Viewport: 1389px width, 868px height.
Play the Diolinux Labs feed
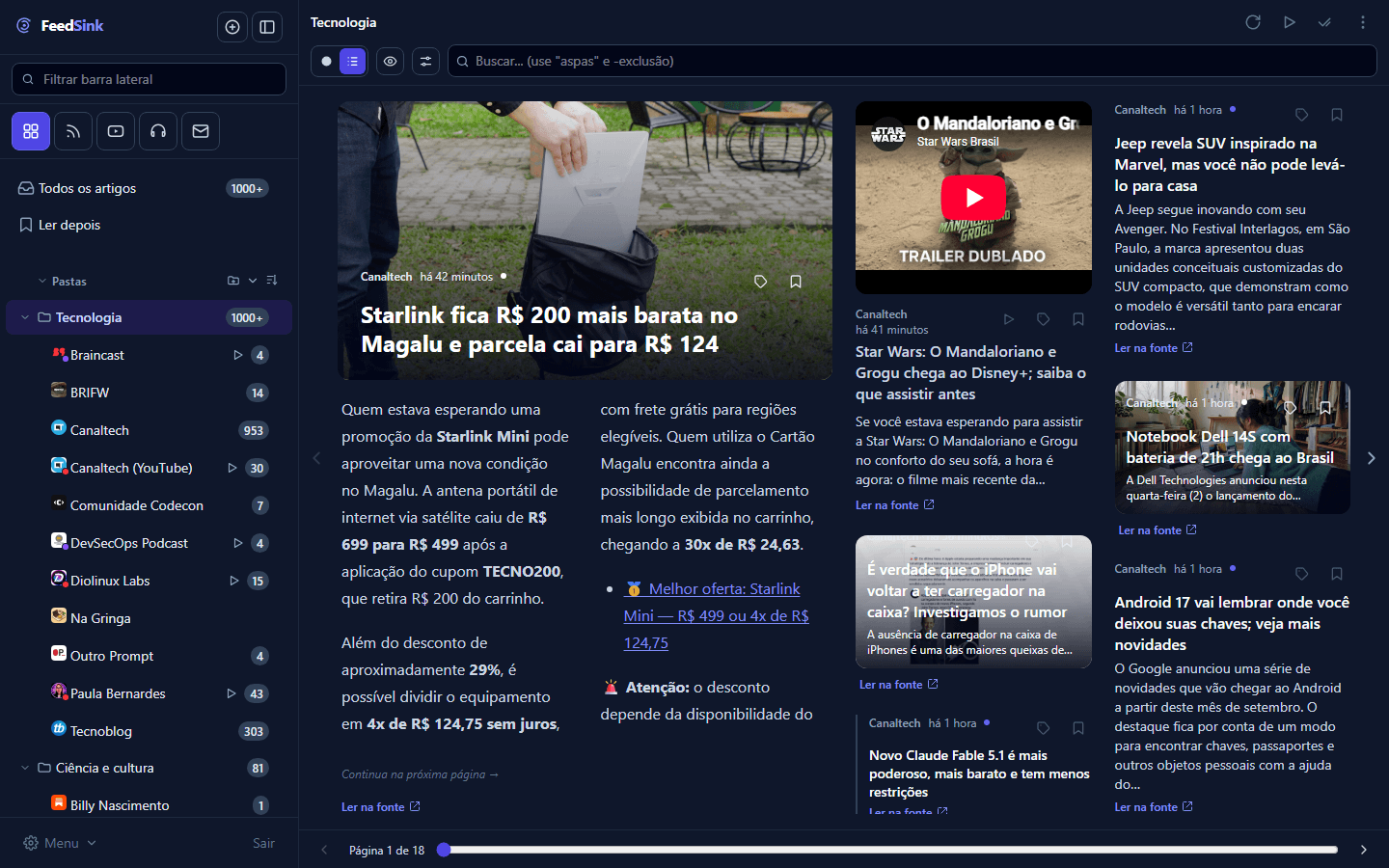pyautogui.click(x=233, y=581)
